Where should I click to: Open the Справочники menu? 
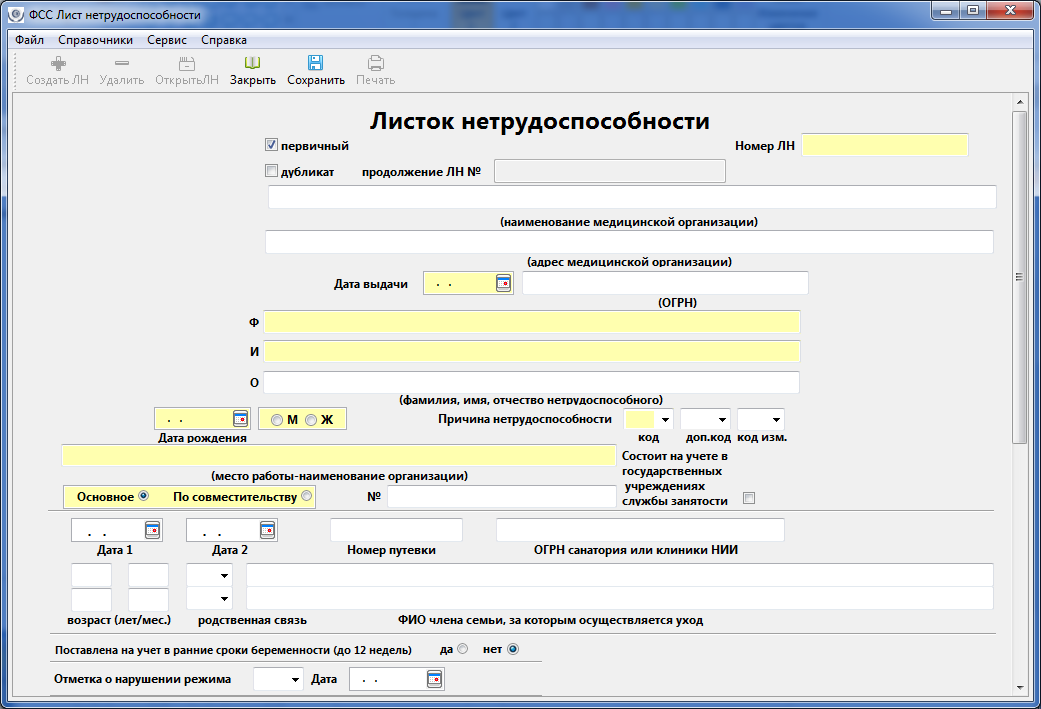point(96,40)
